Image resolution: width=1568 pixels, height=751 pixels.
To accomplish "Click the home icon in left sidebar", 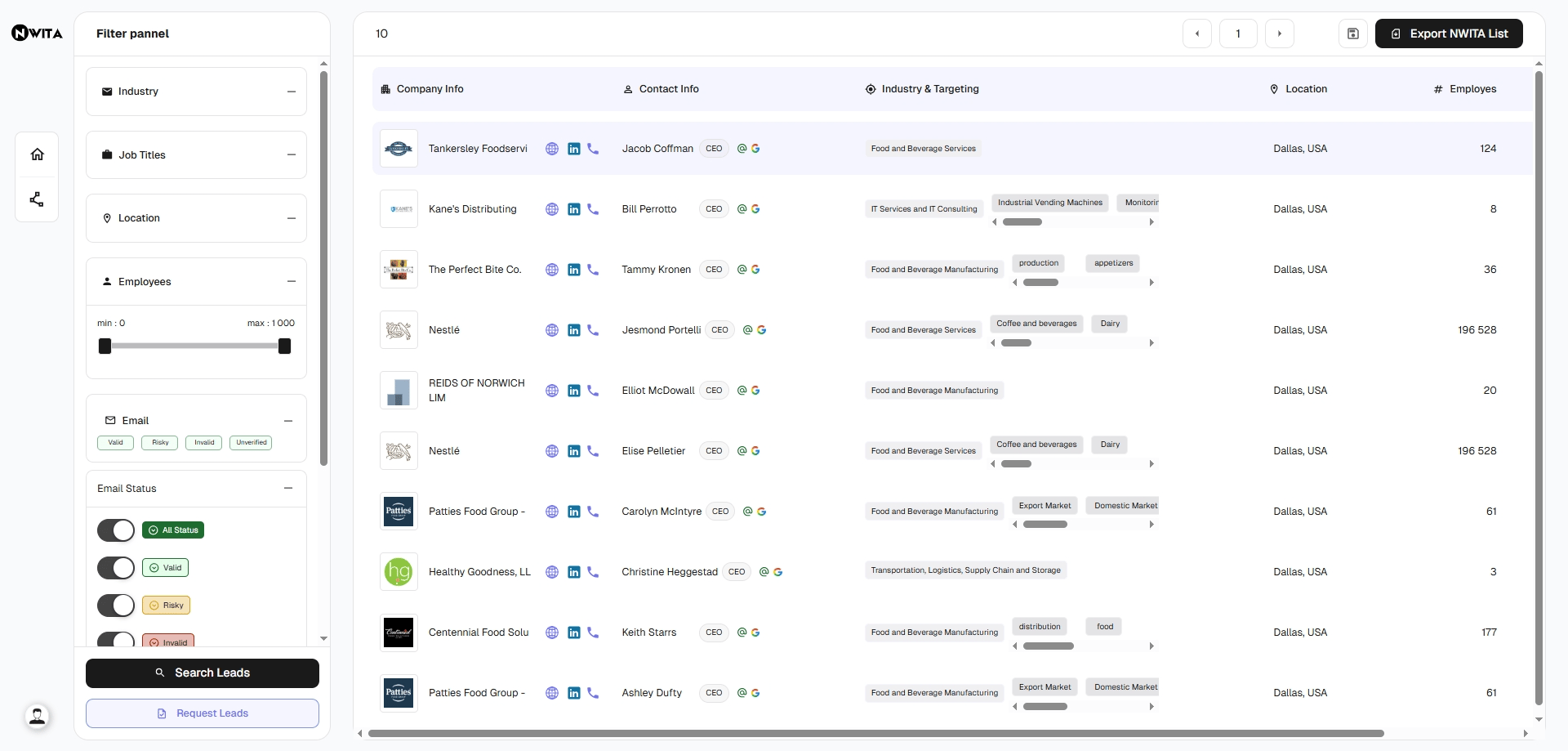I will coord(37,154).
